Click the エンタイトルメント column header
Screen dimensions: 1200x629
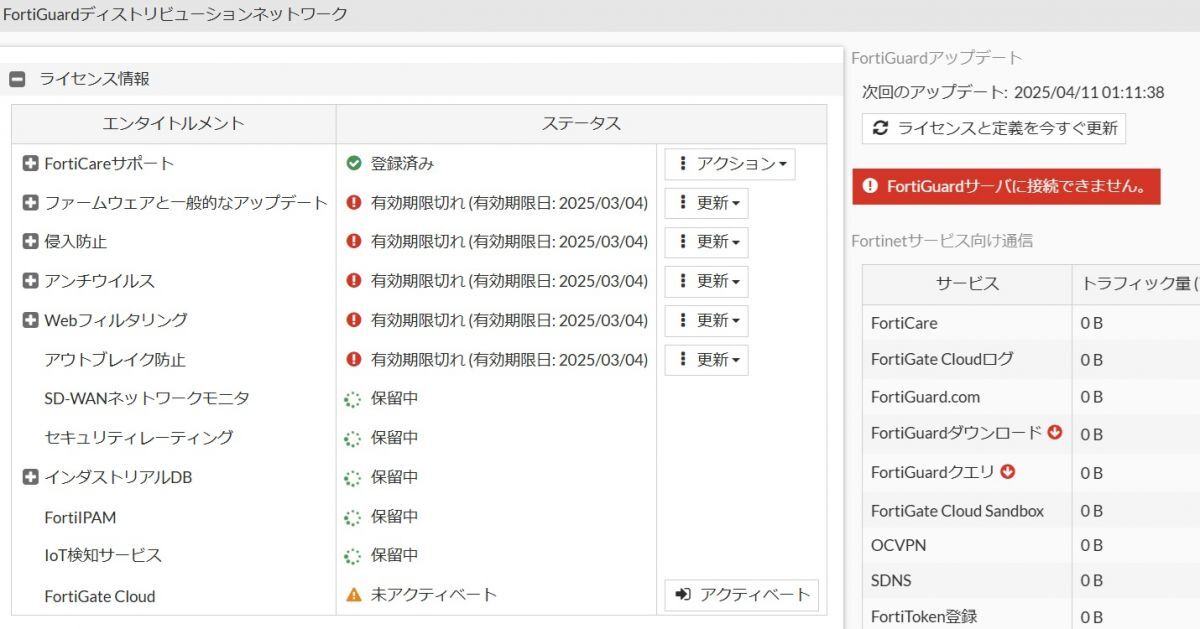[174, 123]
